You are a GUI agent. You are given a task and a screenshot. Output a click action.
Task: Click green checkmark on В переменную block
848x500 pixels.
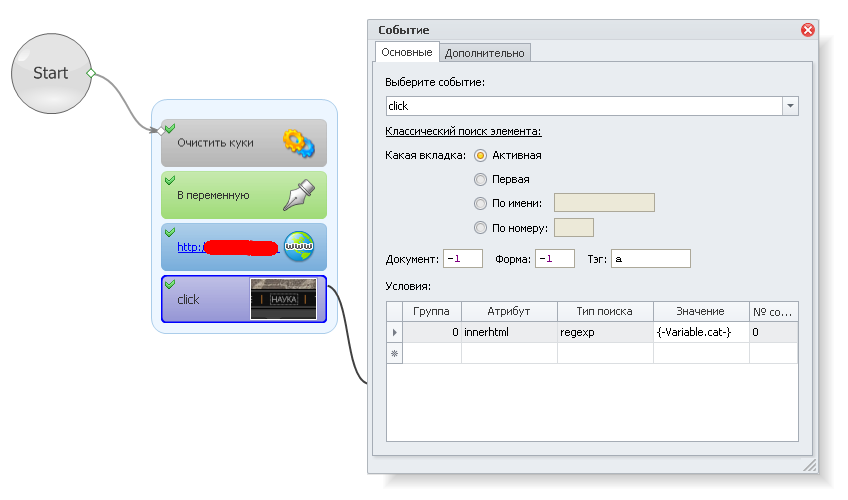pyautogui.click(x=170, y=180)
